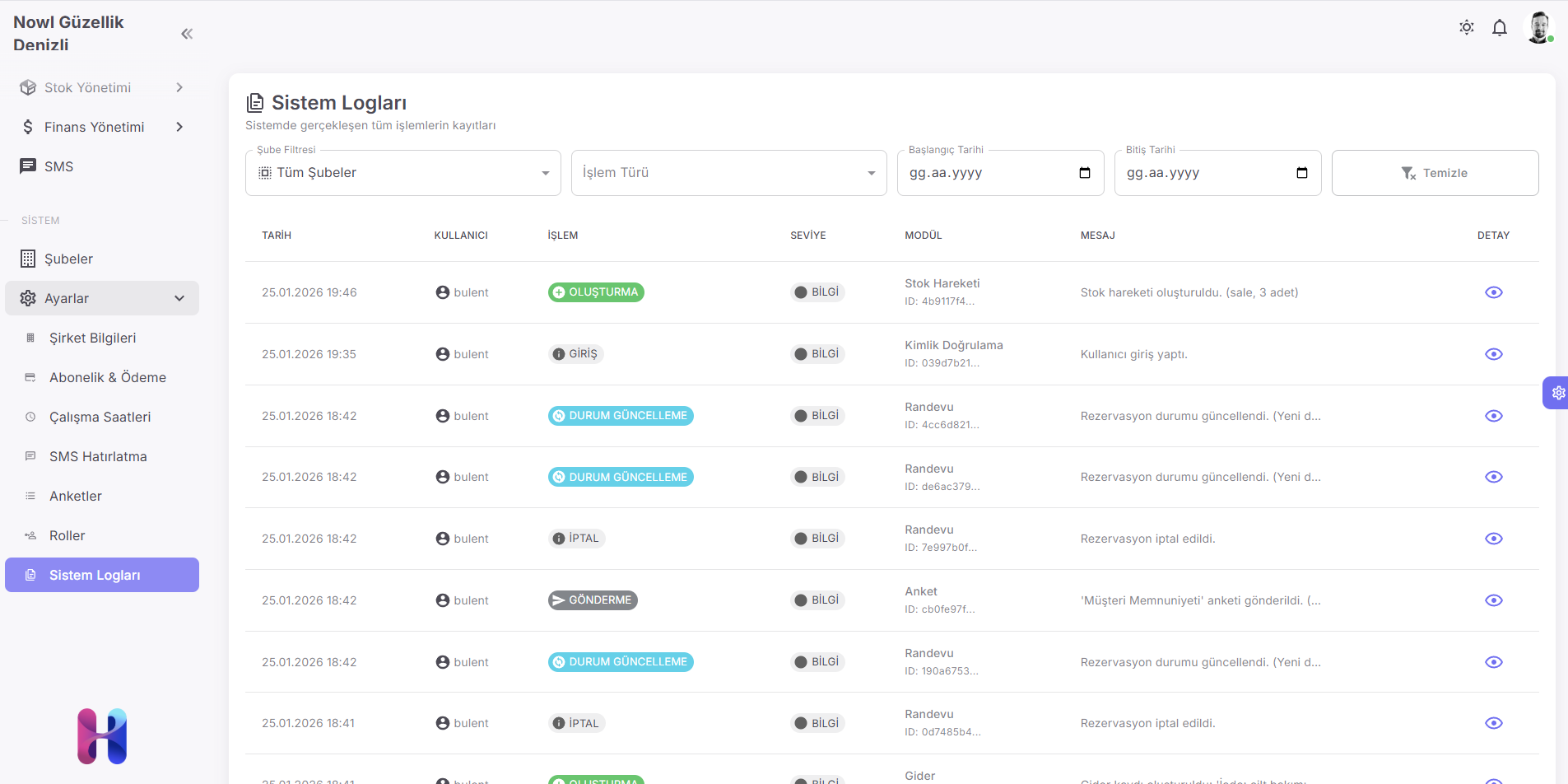This screenshot has width=1568, height=784.
Task: Go to Şirket Bilgileri settings page
Action: click(92, 338)
